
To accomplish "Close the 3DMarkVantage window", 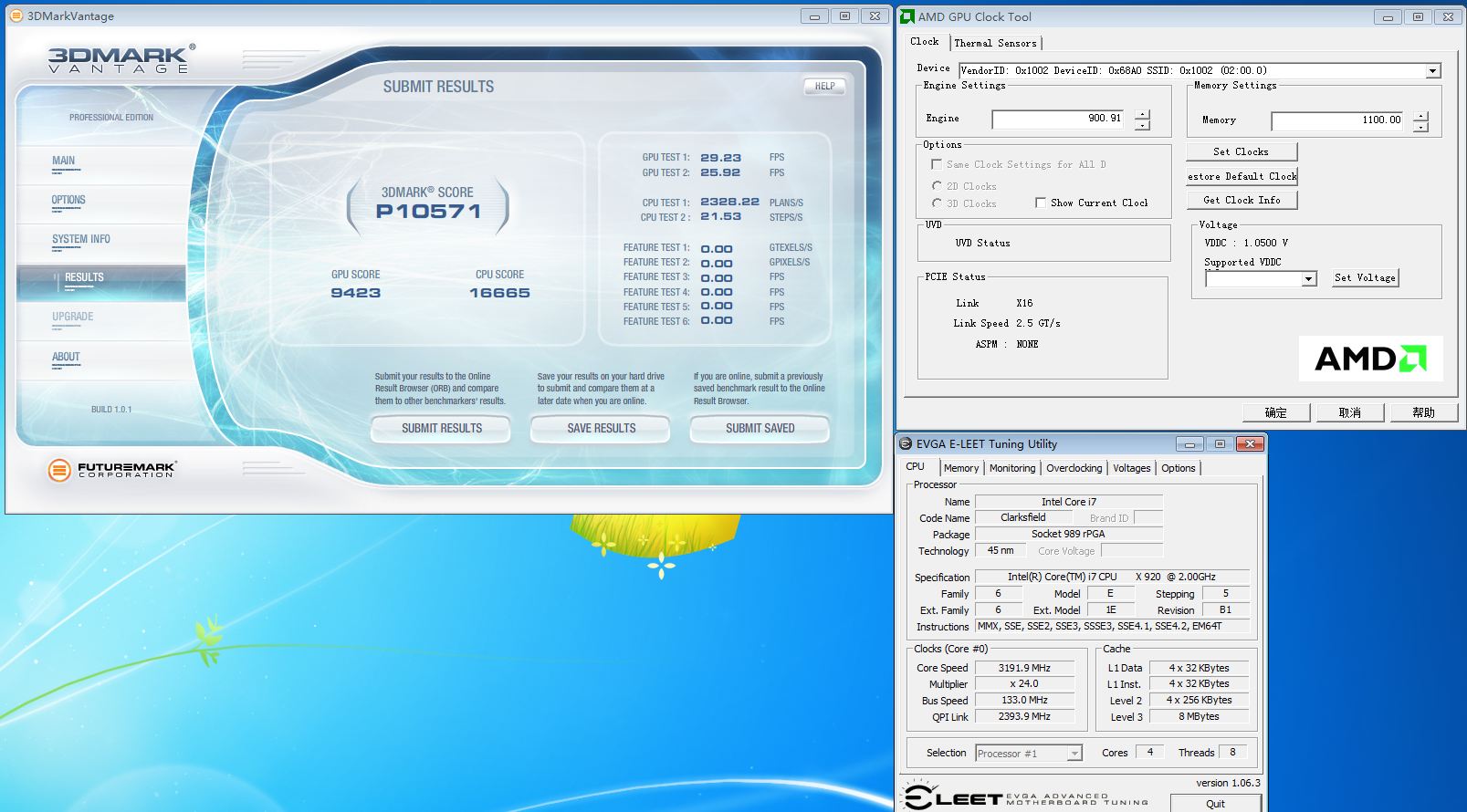I will point(875,16).
